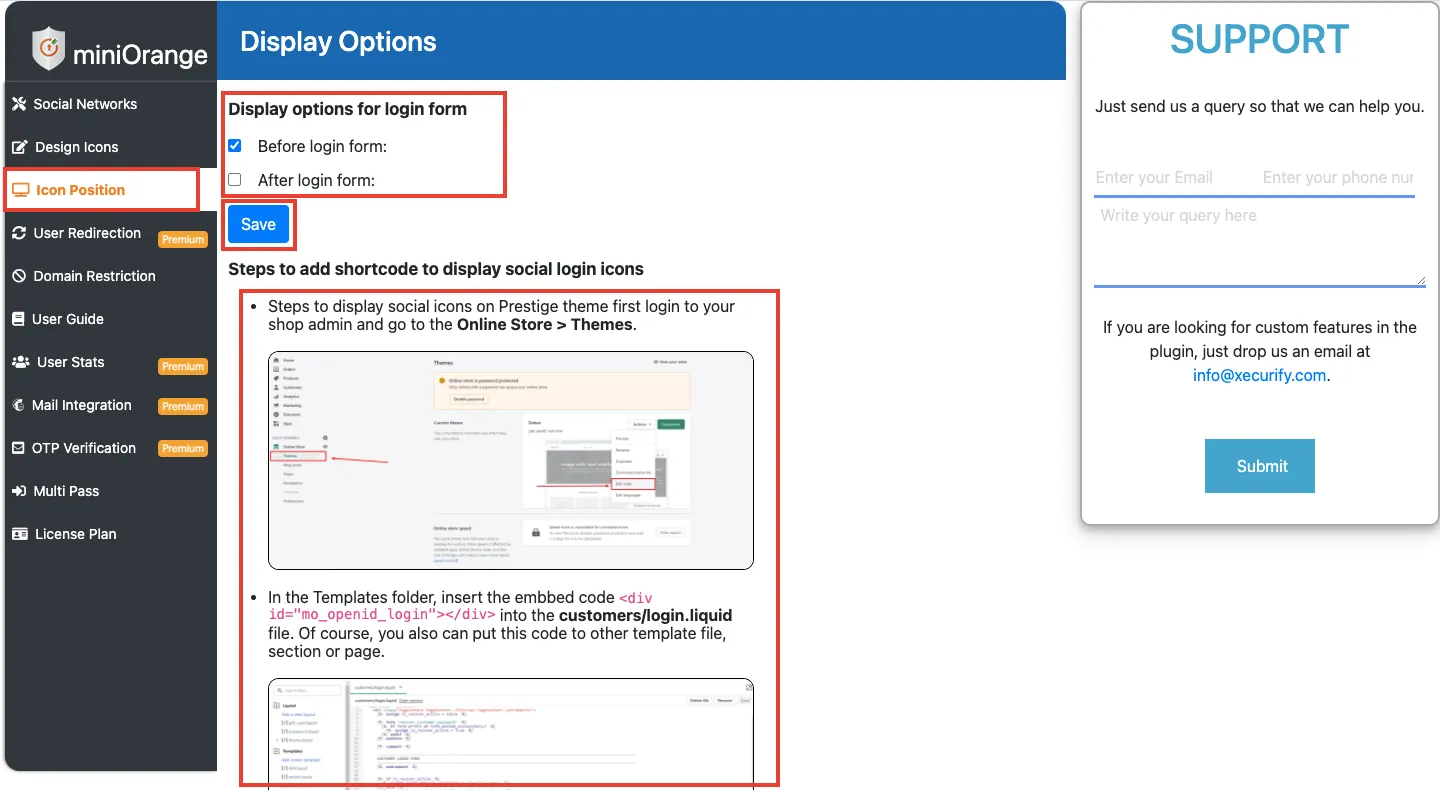Check the After login form checkbox
Viewport: 1440px width, 790px height.
click(235, 180)
